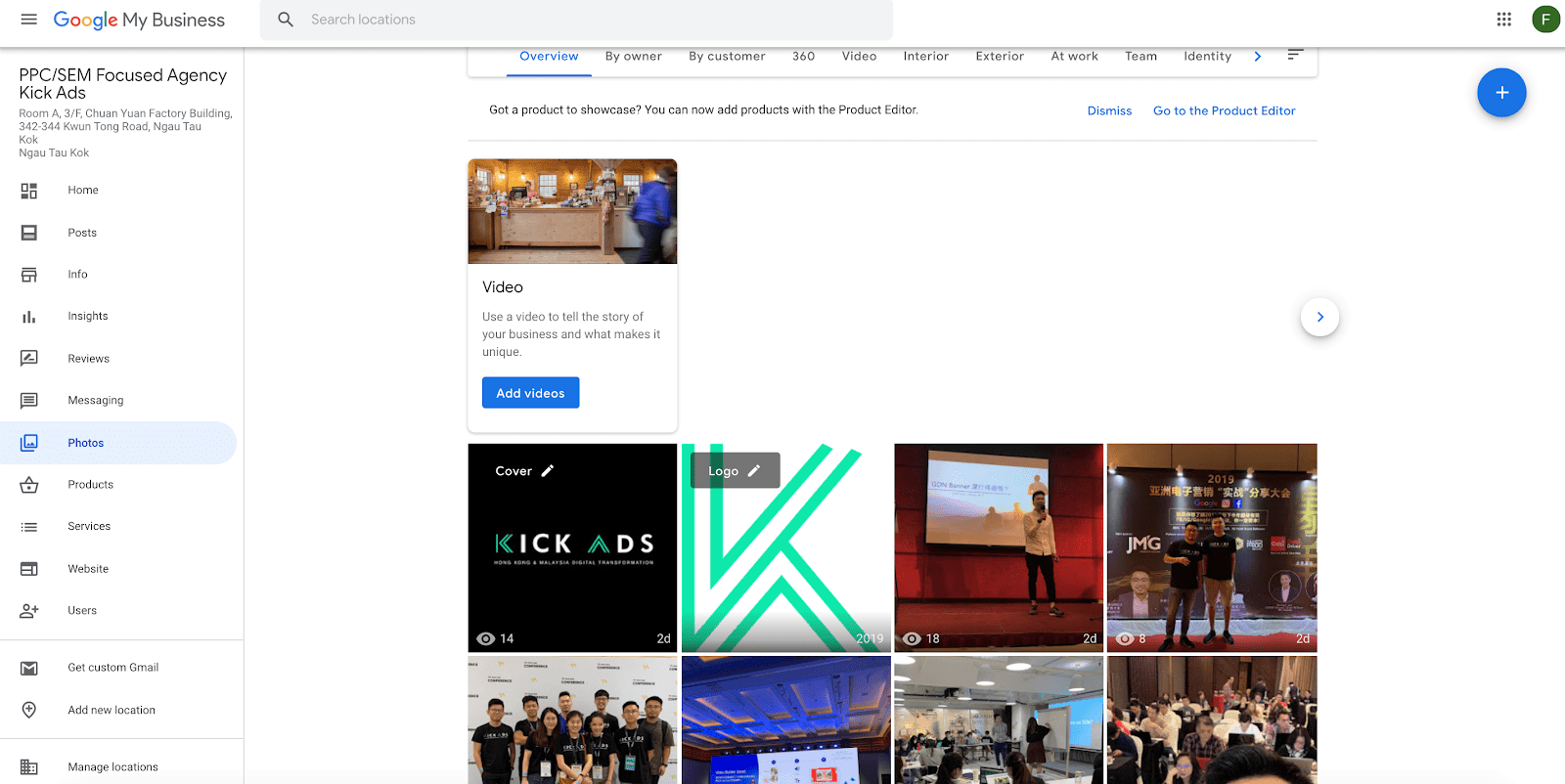
Task: Open the 2019 conference banner photo
Action: click(x=1212, y=547)
